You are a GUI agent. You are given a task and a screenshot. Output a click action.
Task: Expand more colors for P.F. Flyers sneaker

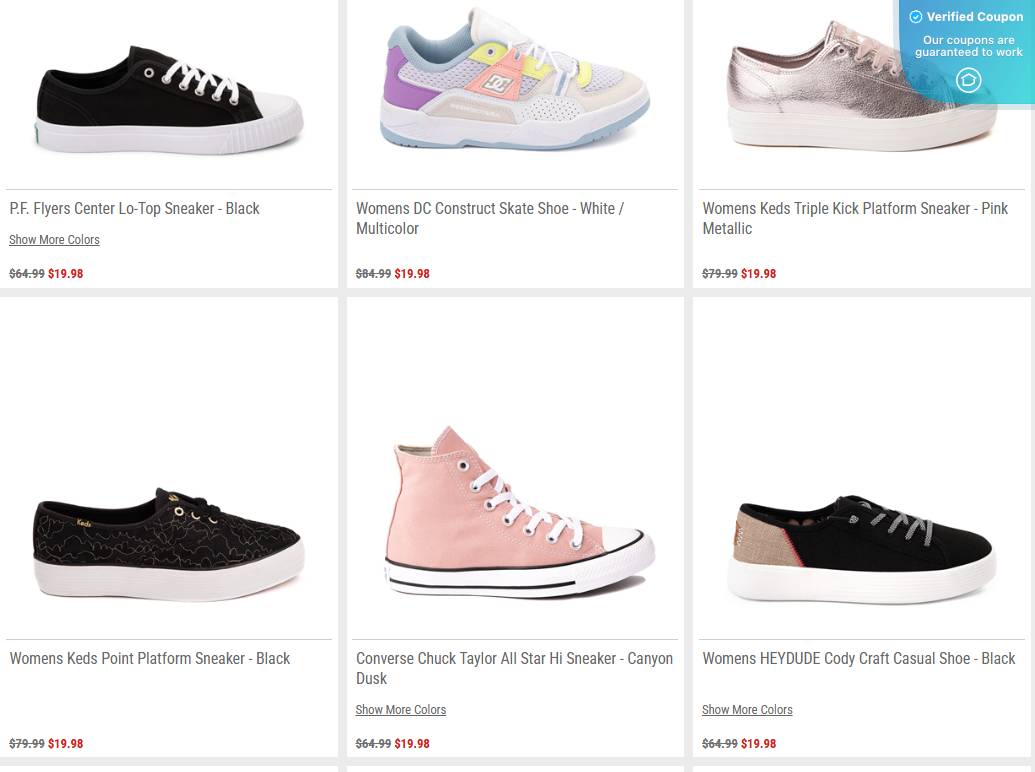click(x=54, y=239)
